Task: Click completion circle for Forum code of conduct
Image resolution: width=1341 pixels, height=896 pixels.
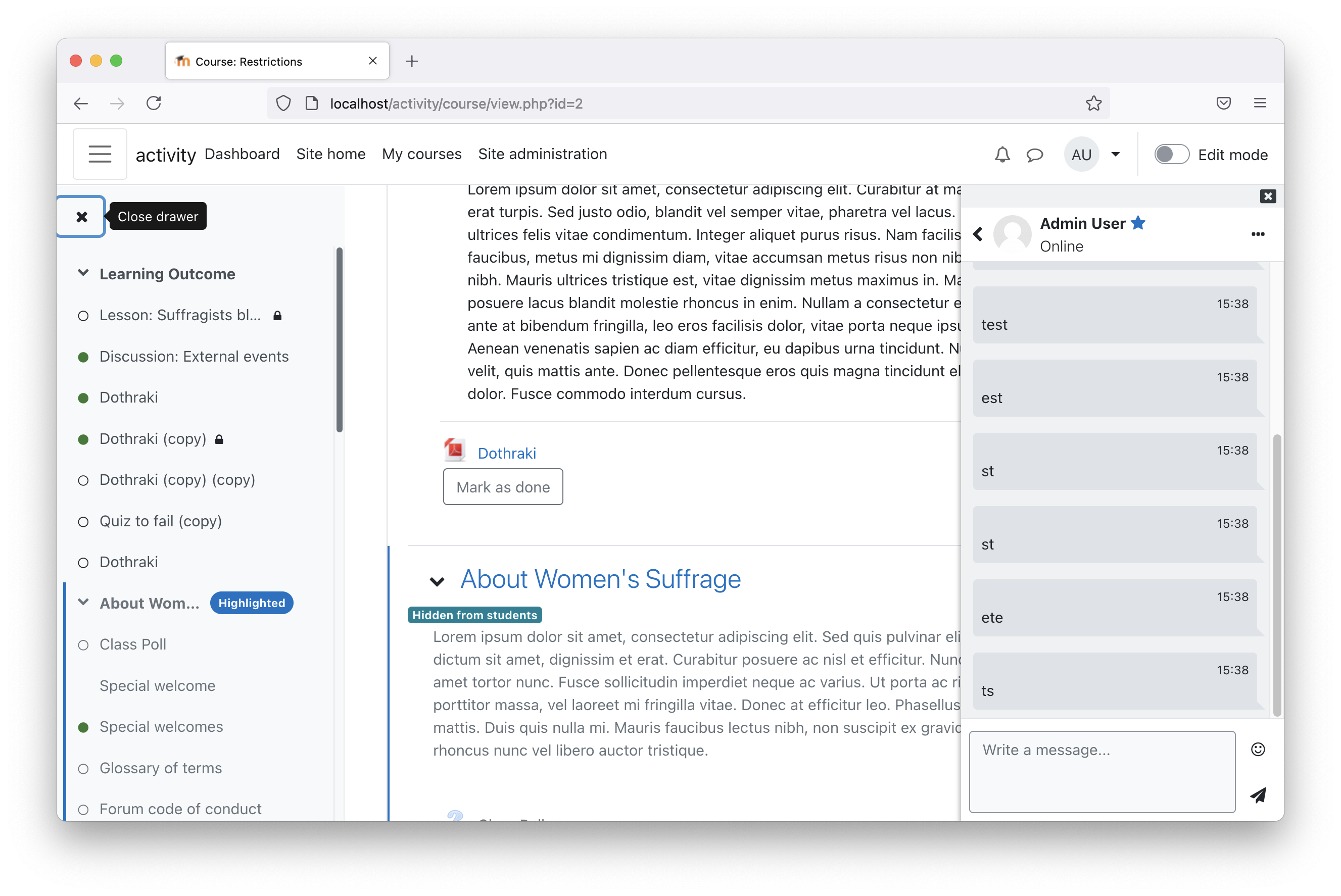Action: point(83,810)
